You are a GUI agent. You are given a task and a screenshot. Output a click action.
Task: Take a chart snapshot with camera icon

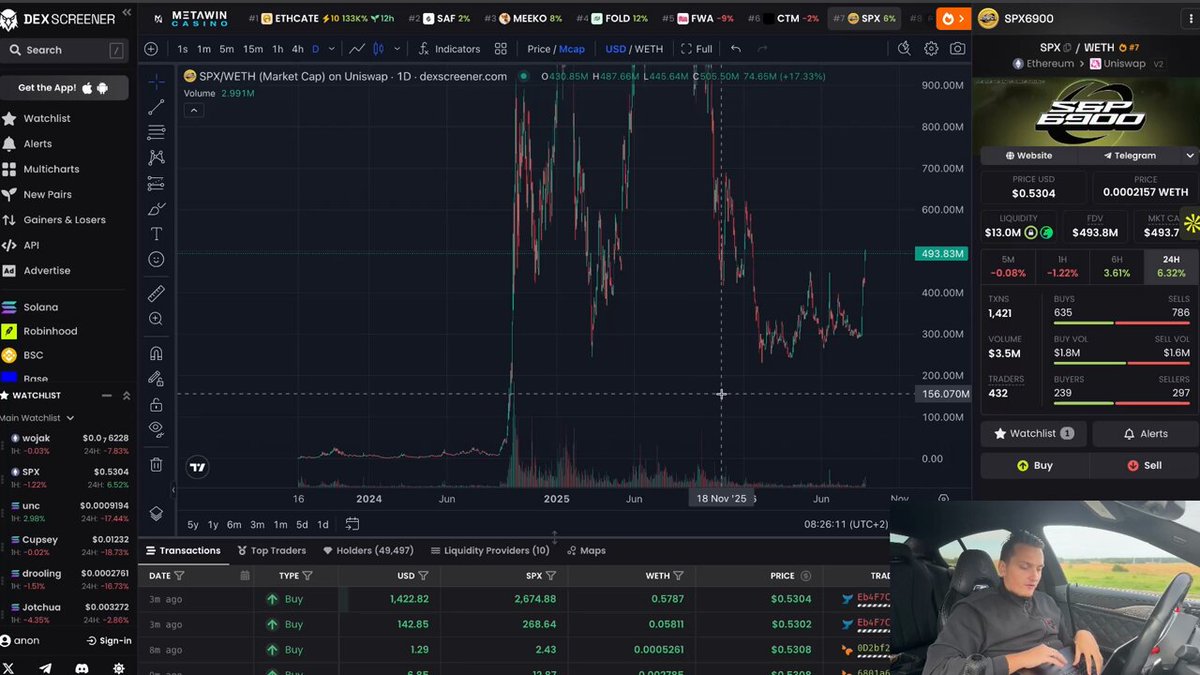pos(958,49)
